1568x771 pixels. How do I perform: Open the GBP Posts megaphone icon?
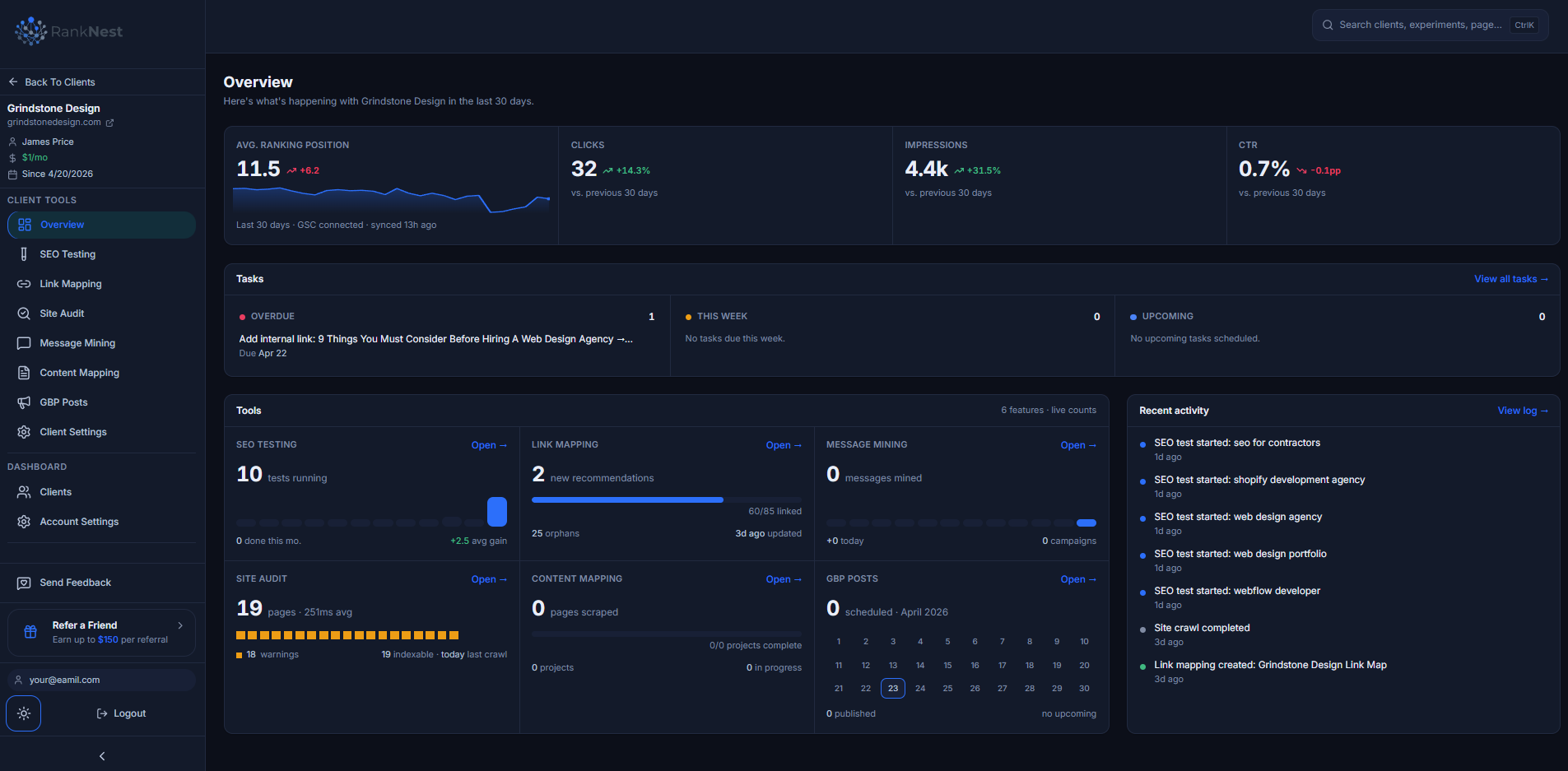[24, 402]
